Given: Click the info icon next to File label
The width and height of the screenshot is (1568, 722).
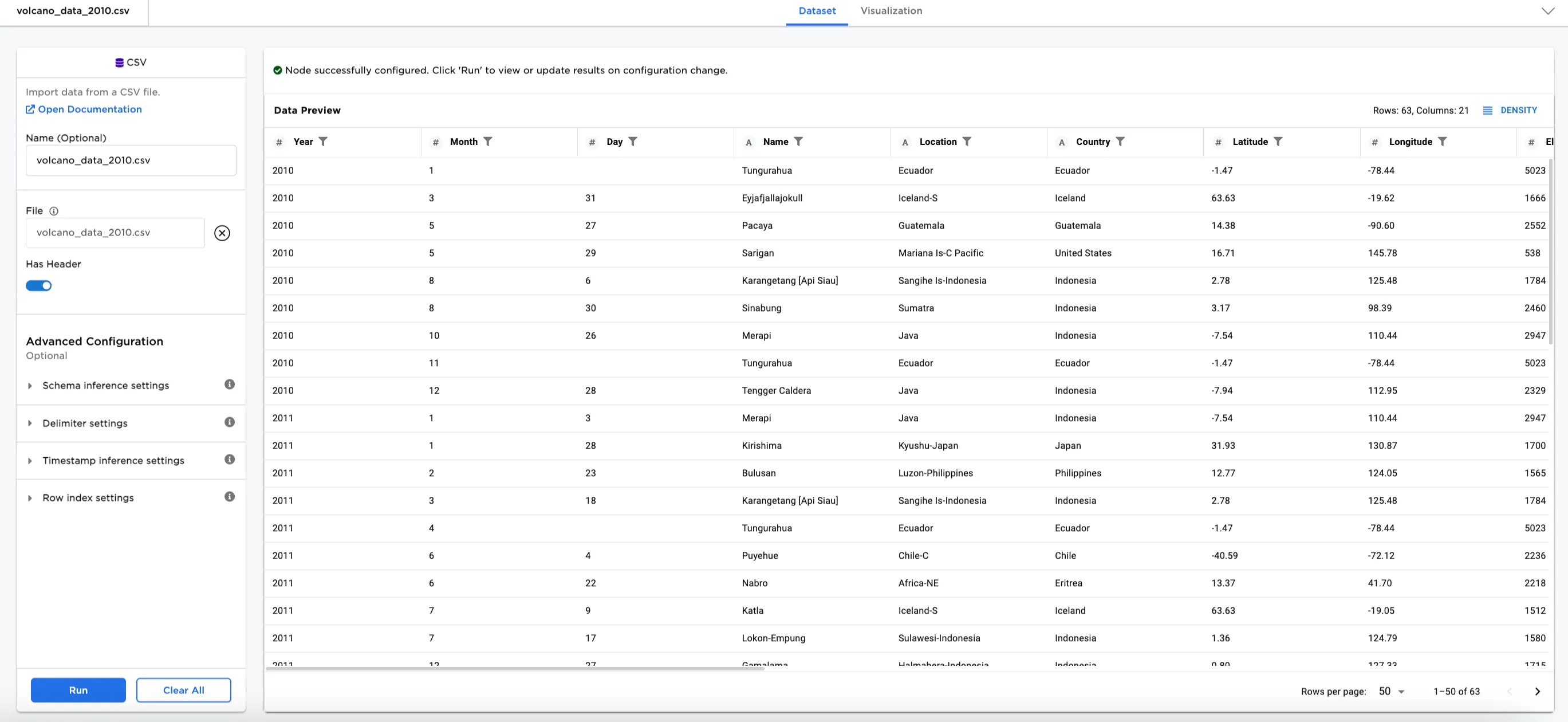Looking at the screenshot, I should point(55,211).
